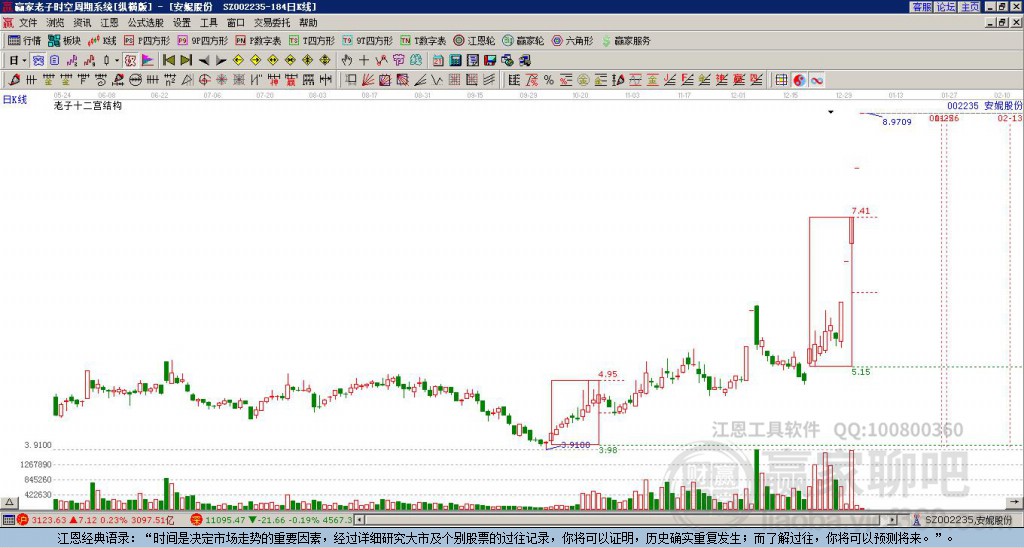1024x548 pixels.
Task: Open the 江恩轮 Gann wheel tool
Action: 476,41
